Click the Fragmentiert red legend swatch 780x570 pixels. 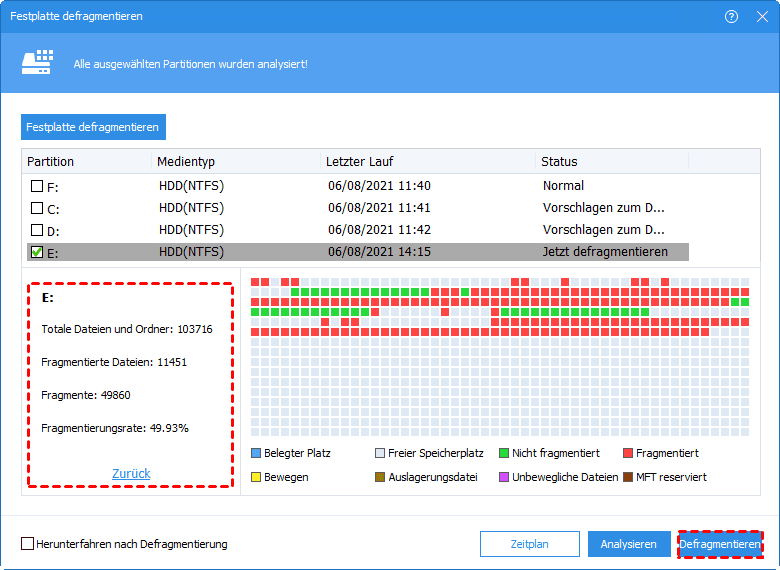tap(628, 453)
